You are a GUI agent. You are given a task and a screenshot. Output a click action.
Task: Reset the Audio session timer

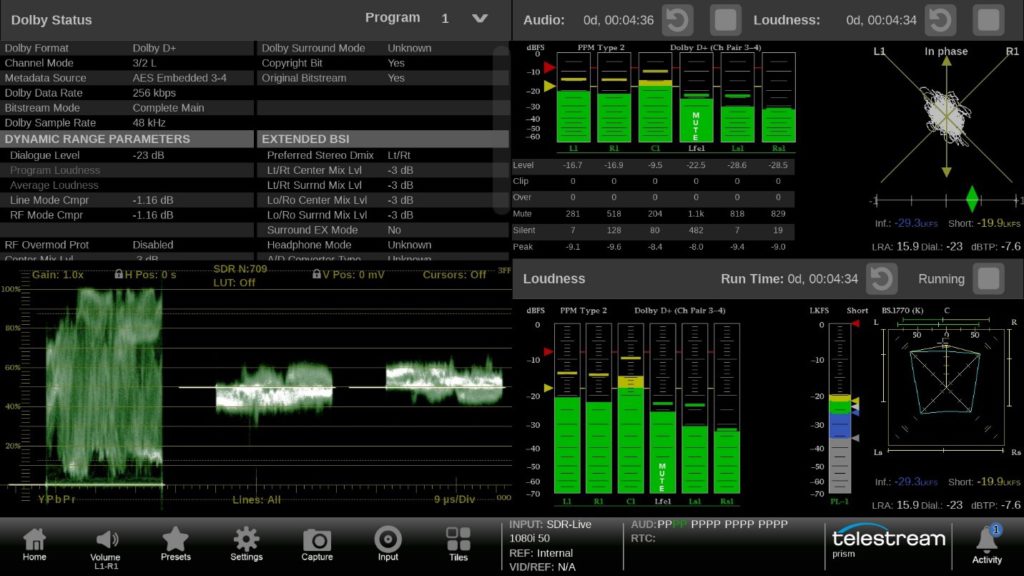[x=677, y=20]
